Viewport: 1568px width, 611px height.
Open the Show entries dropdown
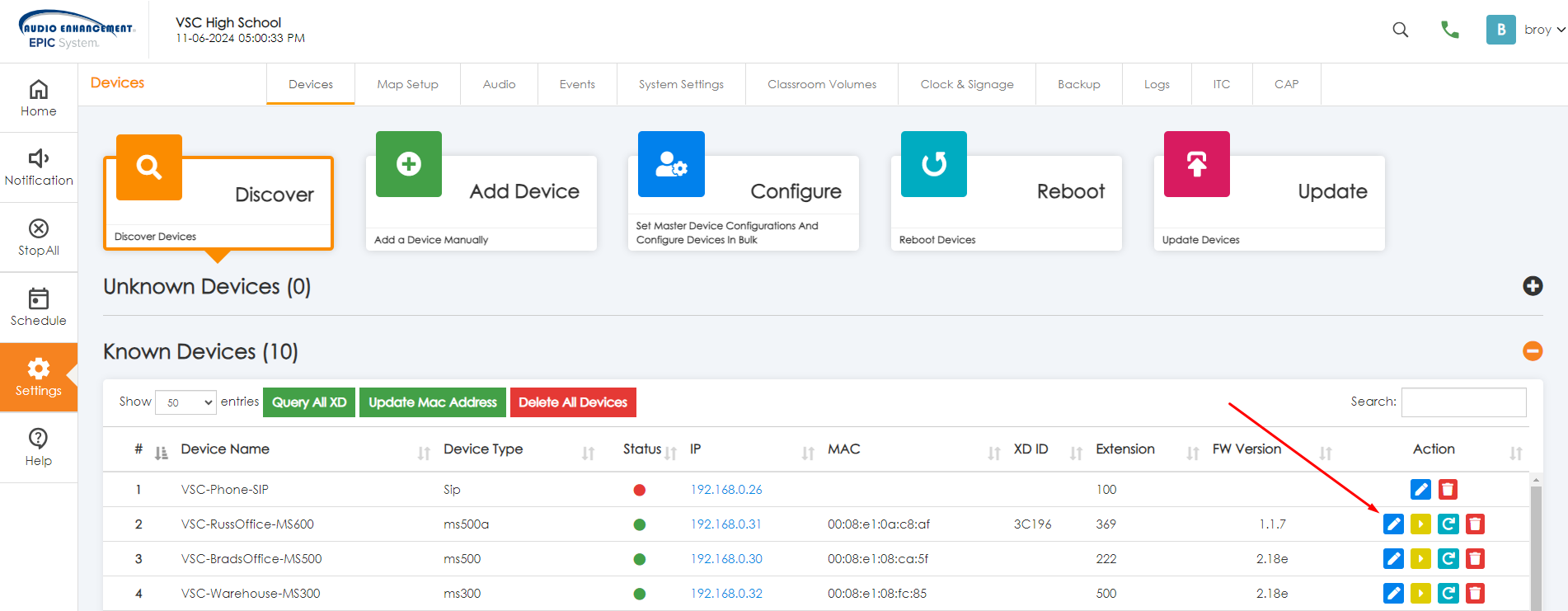pos(185,402)
